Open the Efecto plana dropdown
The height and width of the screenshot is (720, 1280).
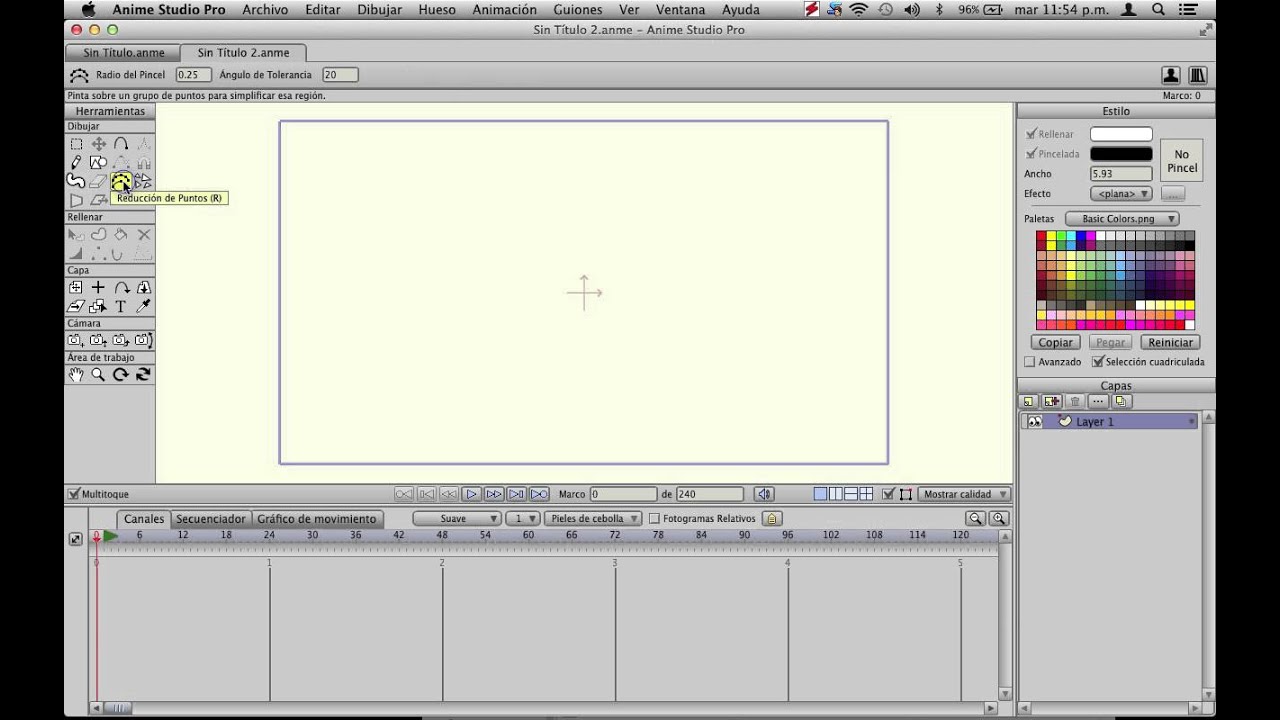tap(1121, 194)
